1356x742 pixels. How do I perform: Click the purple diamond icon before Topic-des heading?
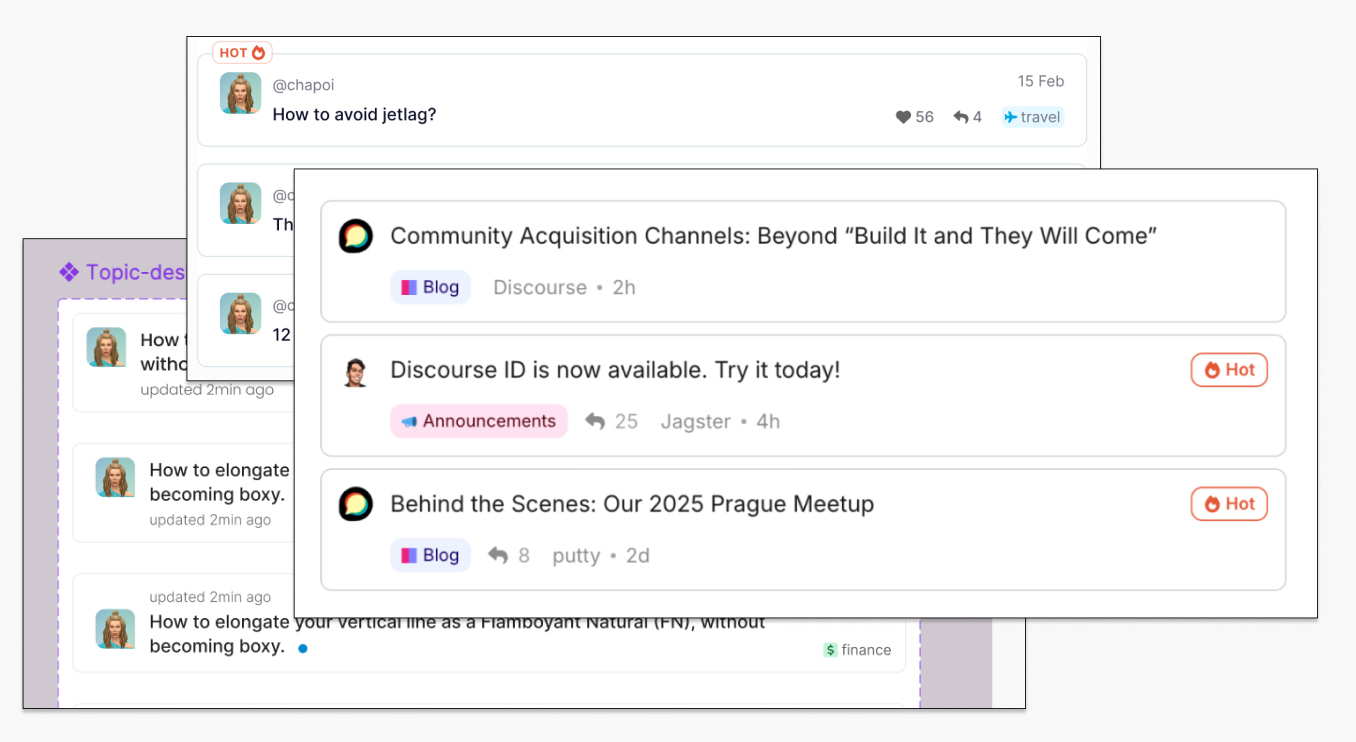pos(69,272)
